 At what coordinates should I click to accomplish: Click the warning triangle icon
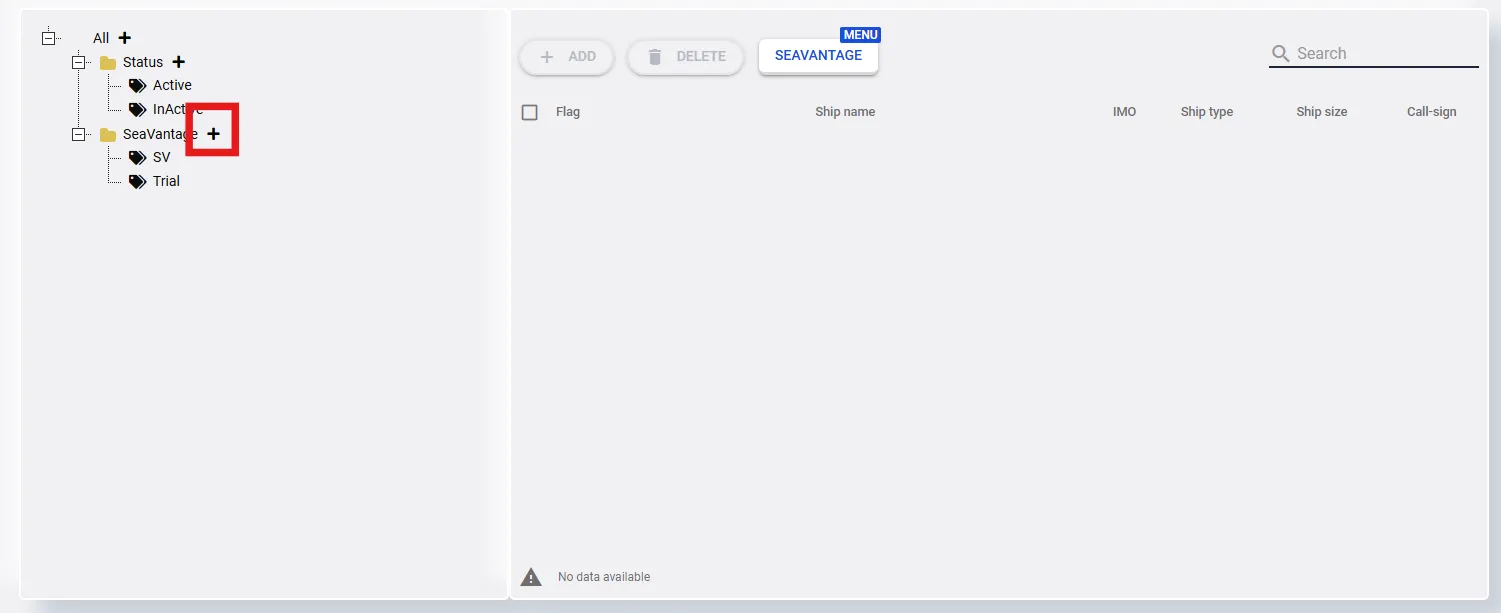[531, 577]
